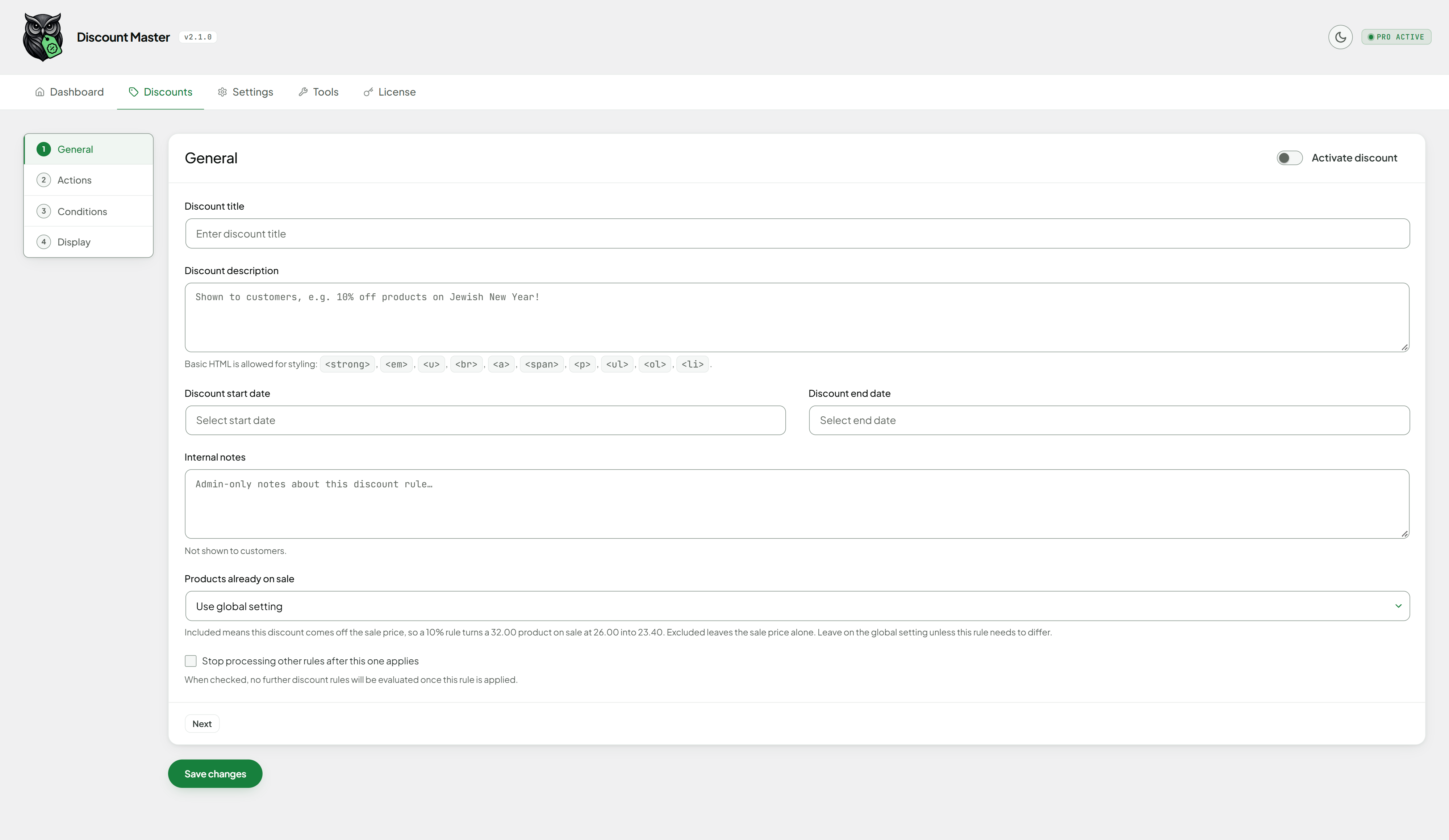Open the Conditions step label
The width and height of the screenshot is (1449, 840).
pyautogui.click(x=82, y=211)
